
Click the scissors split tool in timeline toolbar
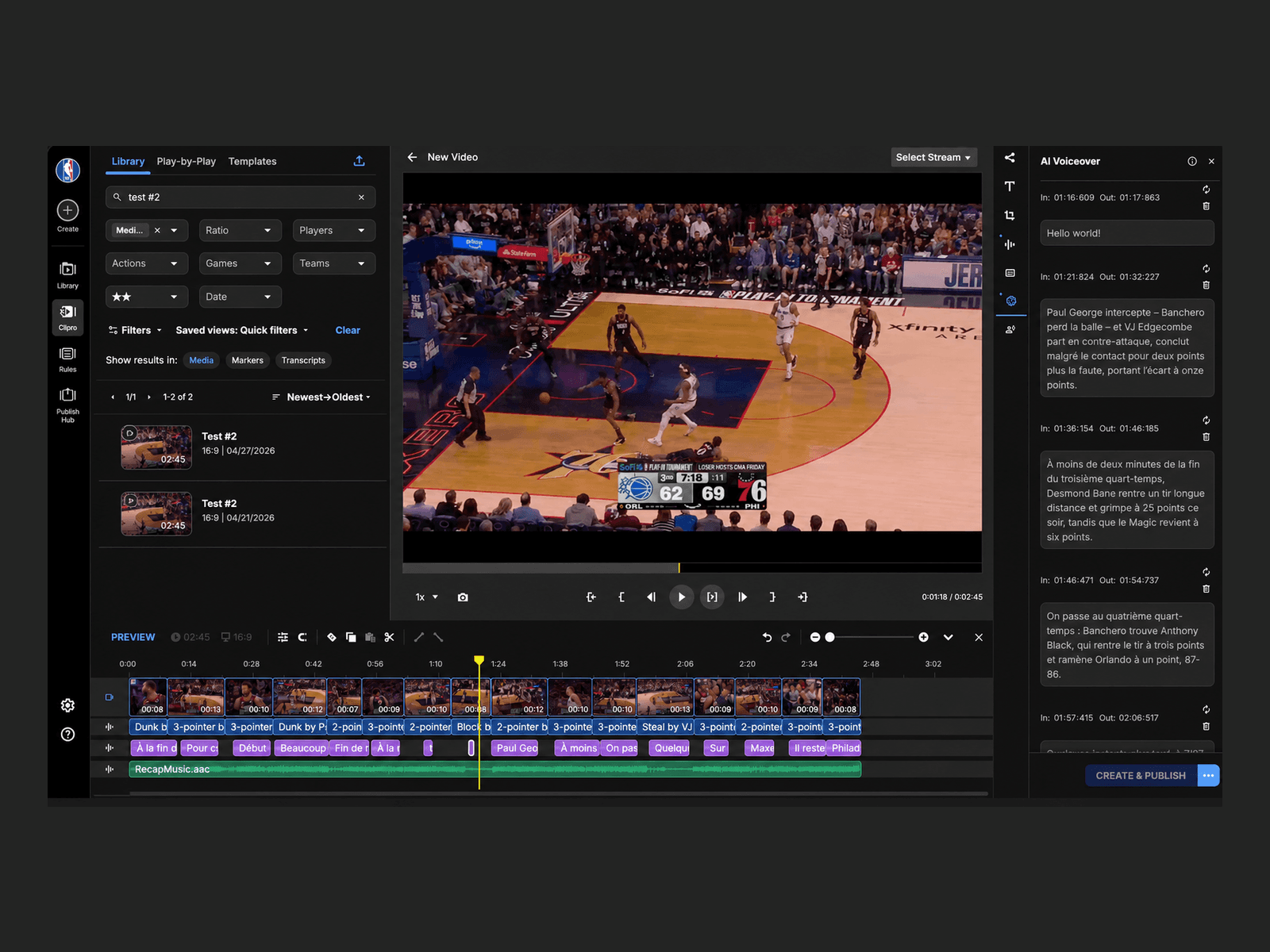coord(389,637)
